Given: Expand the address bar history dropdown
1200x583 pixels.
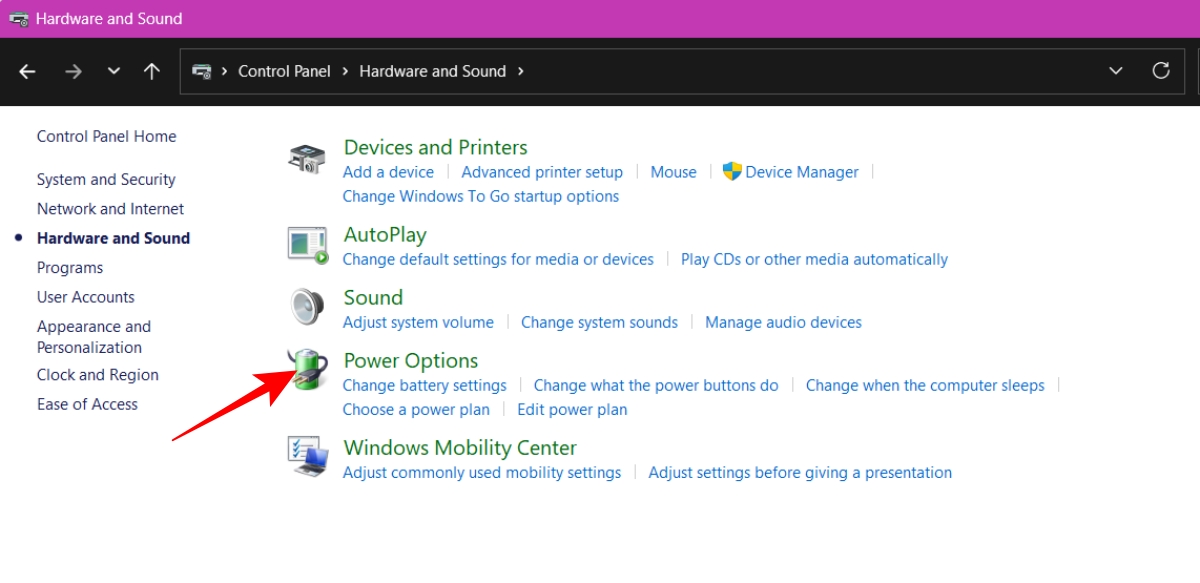Looking at the screenshot, I should (1116, 71).
